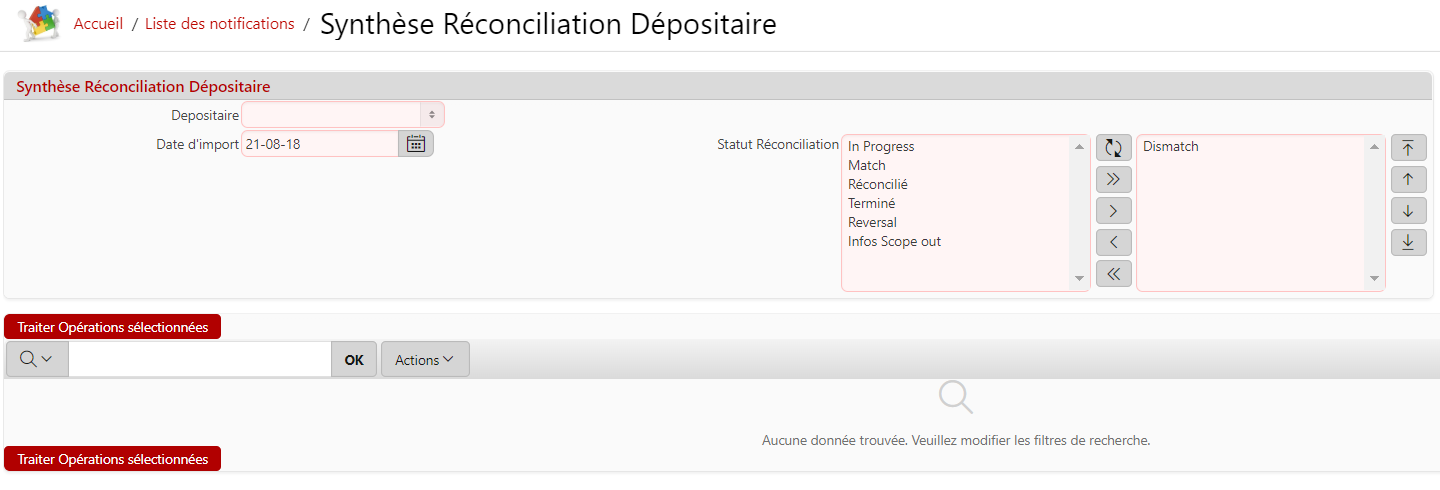Open the Depositaire dropdown
The image size is (1440, 490).
342,115
